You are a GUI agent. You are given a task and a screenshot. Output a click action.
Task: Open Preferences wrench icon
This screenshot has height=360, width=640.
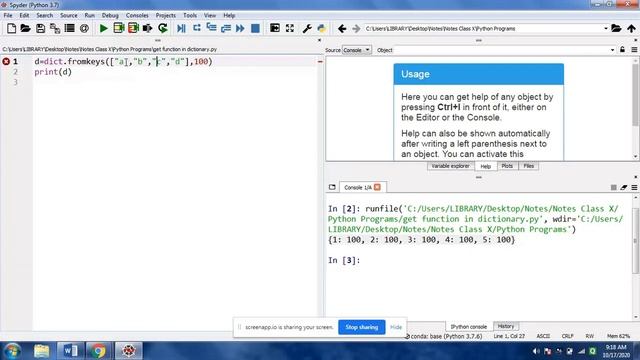(x=307, y=28)
